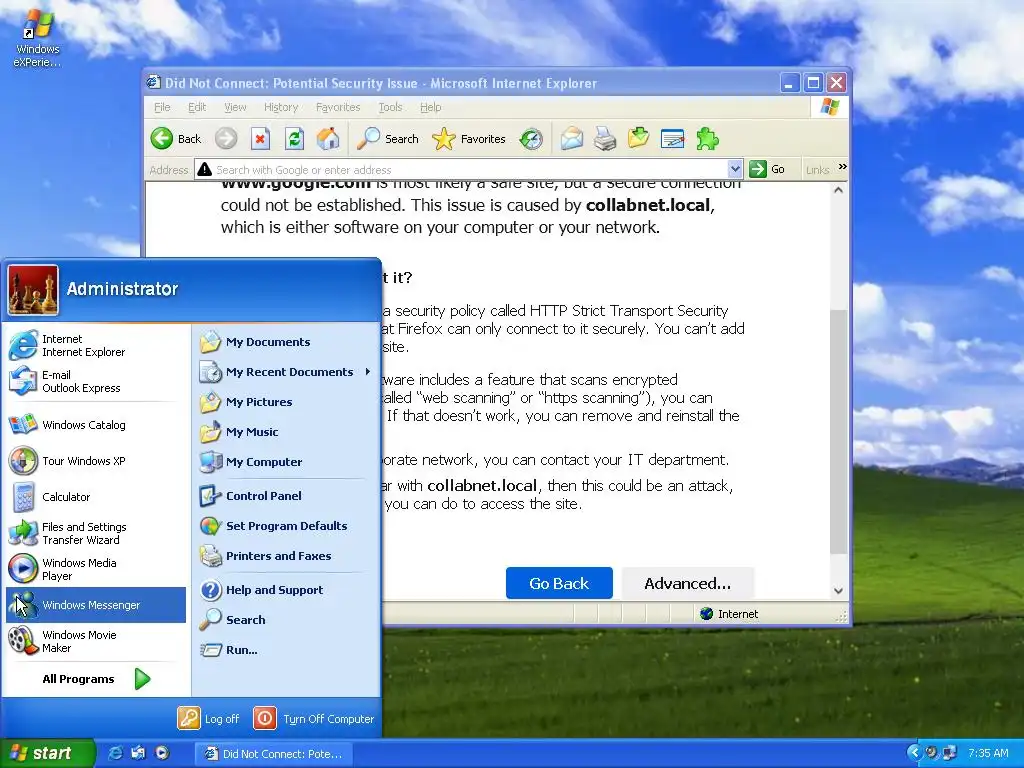Click the page scrollbar down arrow
Image resolution: width=1024 pixels, height=768 pixels.
(839, 591)
